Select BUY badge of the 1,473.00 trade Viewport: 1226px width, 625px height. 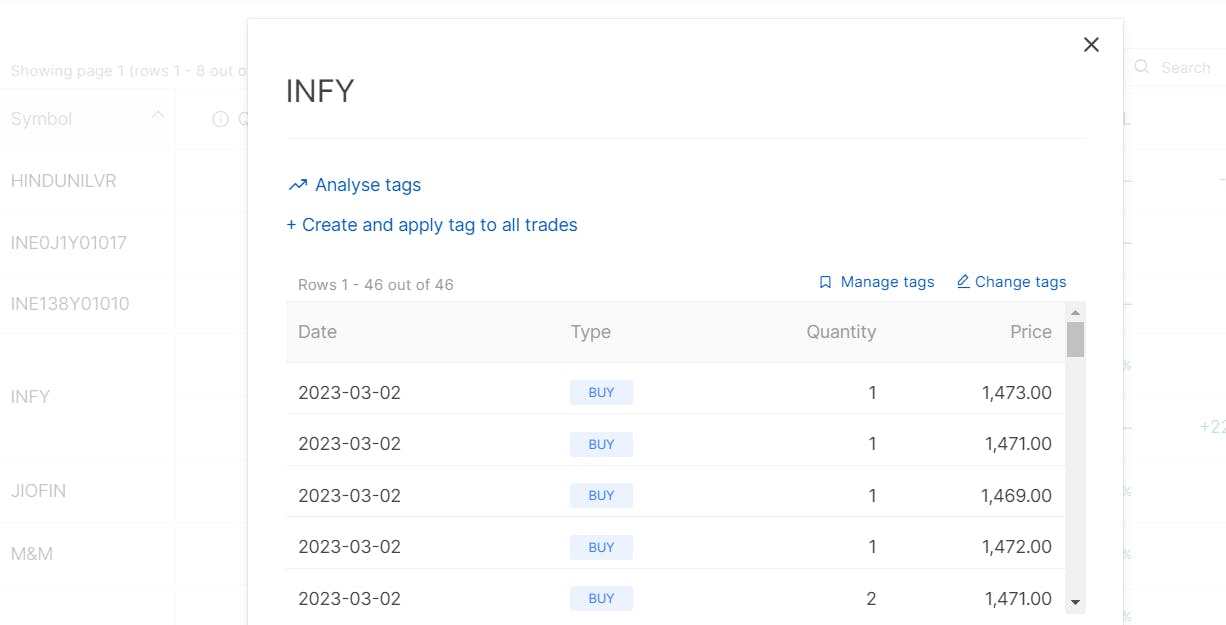[601, 393]
